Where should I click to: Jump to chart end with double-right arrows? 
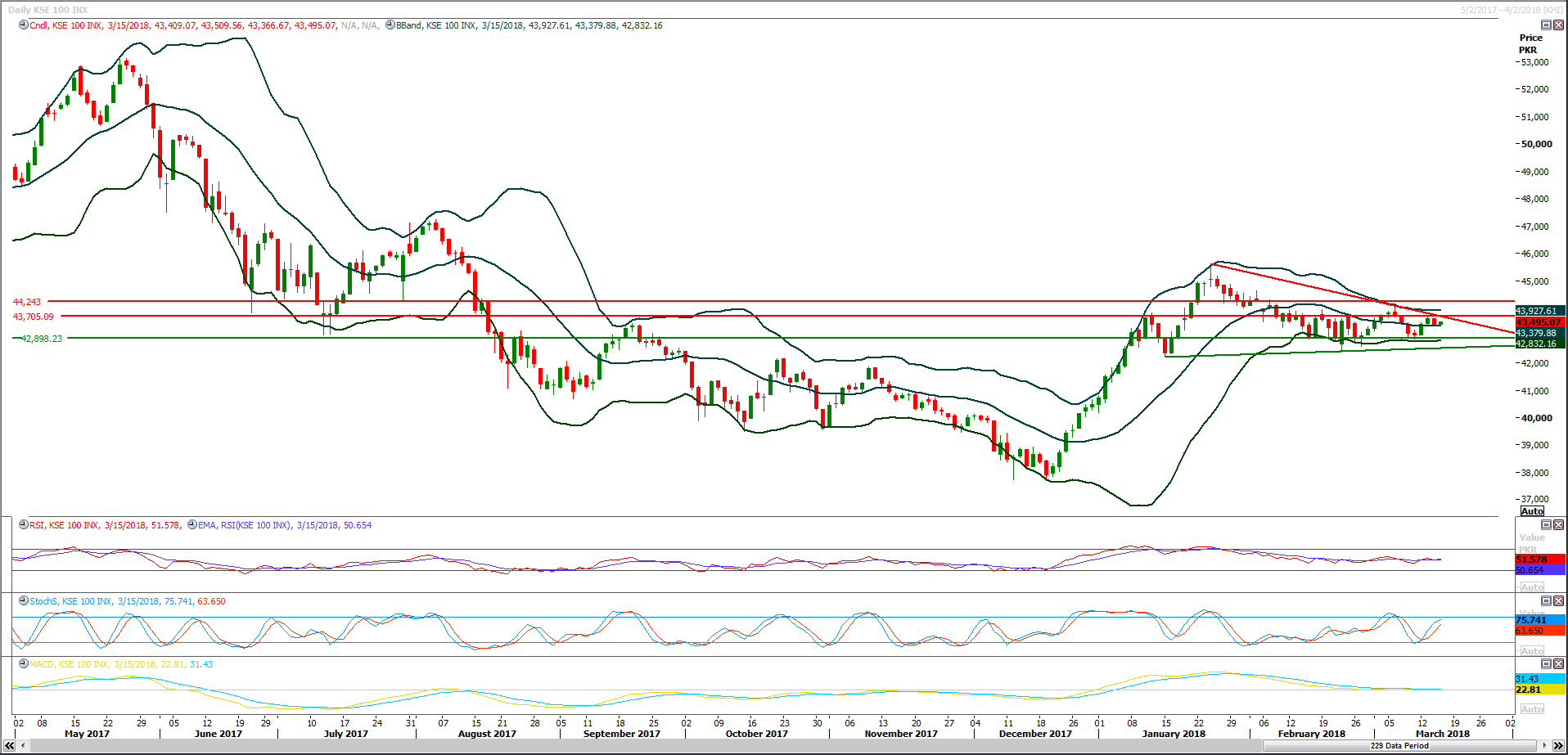click(1558, 745)
